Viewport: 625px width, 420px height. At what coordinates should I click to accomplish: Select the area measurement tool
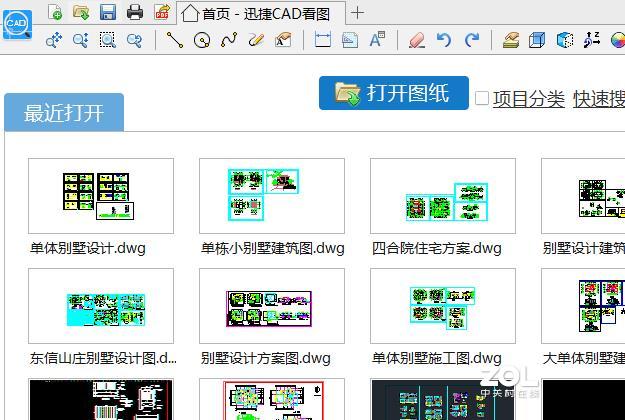[x=350, y=40]
